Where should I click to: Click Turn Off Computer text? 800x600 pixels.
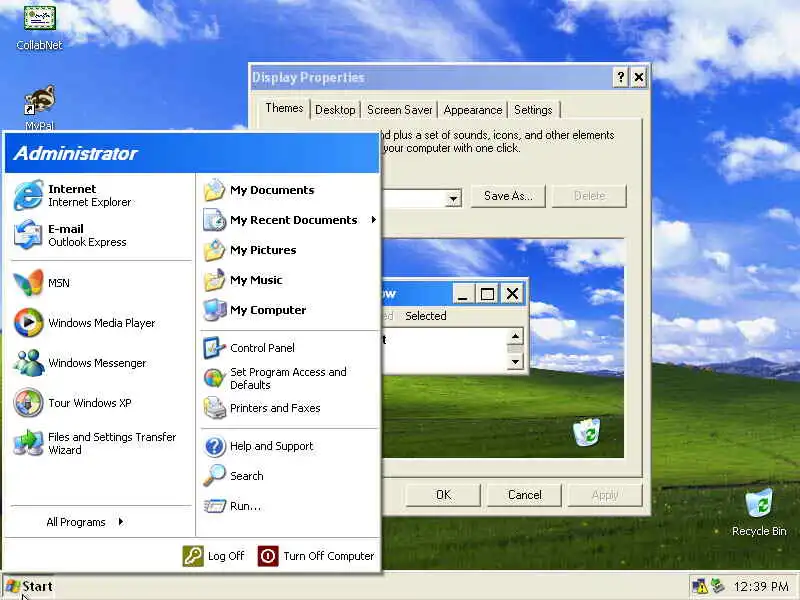point(329,556)
